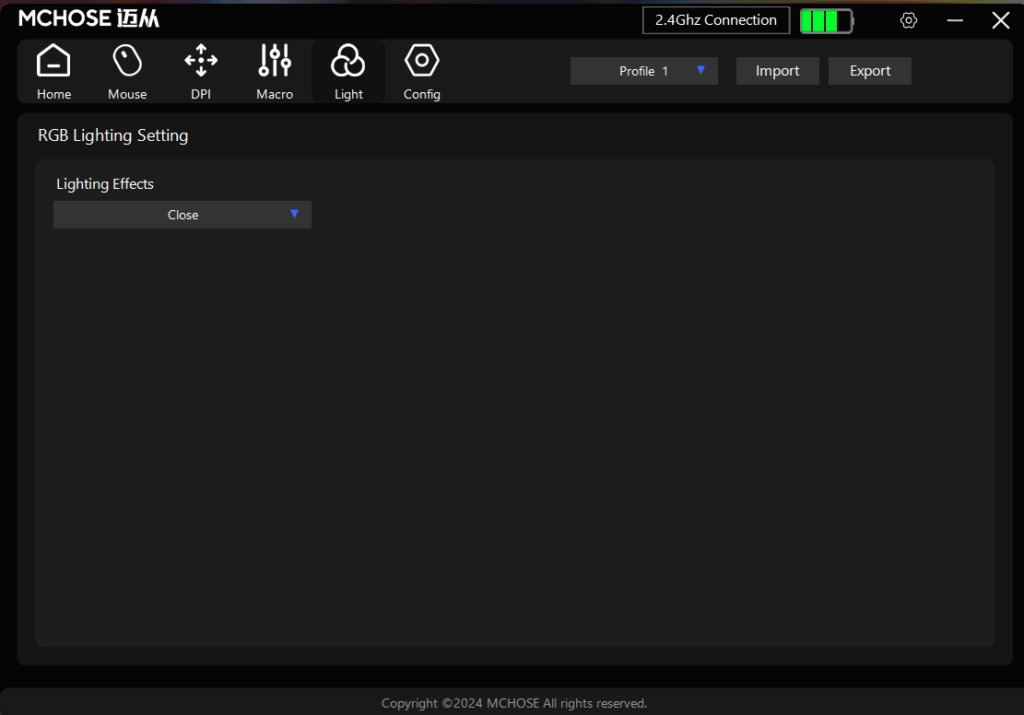Image resolution: width=1024 pixels, height=715 pixels.
Task: Open the DPI four-arrow icon
Action: [201, 61]
